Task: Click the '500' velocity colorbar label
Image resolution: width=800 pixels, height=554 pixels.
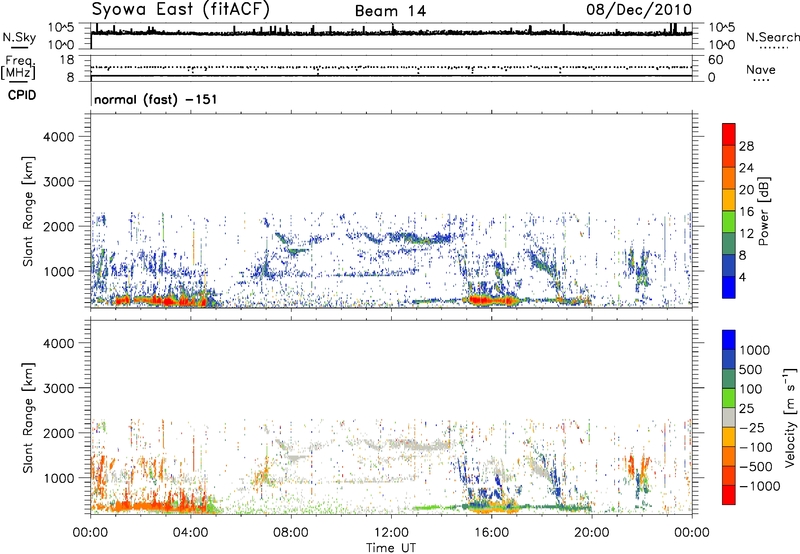Action: coord(751,370)
